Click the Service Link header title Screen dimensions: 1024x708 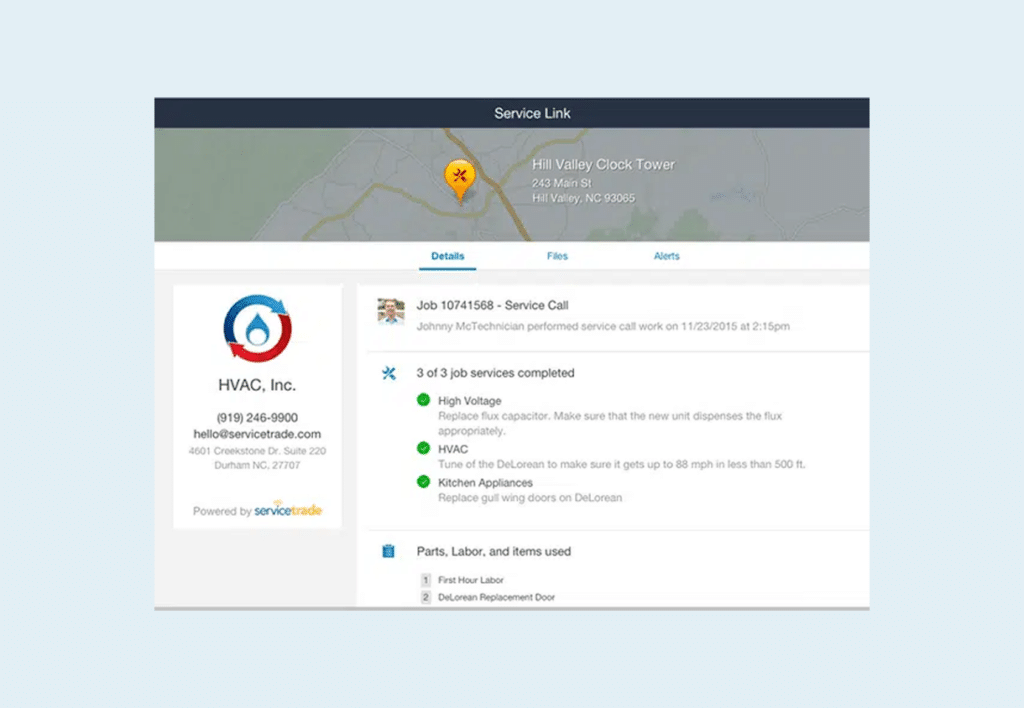531,113
